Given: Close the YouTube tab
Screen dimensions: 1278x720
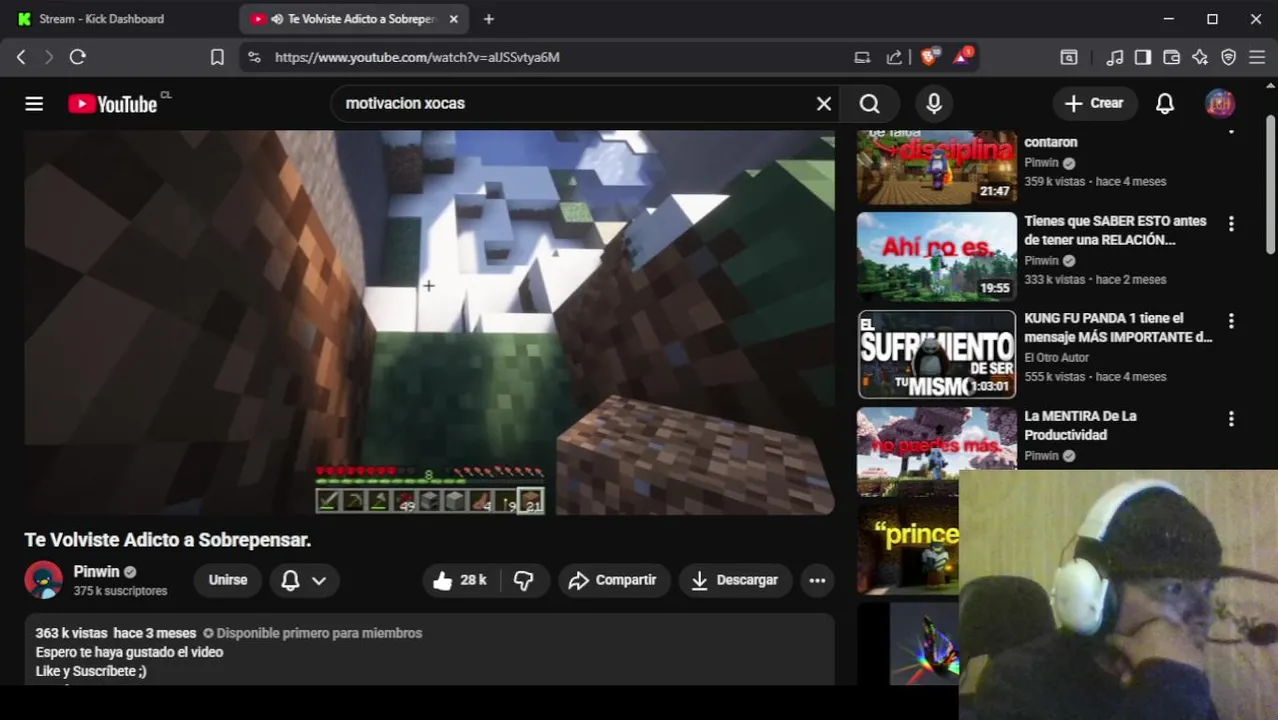Looking at the screenshot, I should pyautogui.click(x=453, y=19).
